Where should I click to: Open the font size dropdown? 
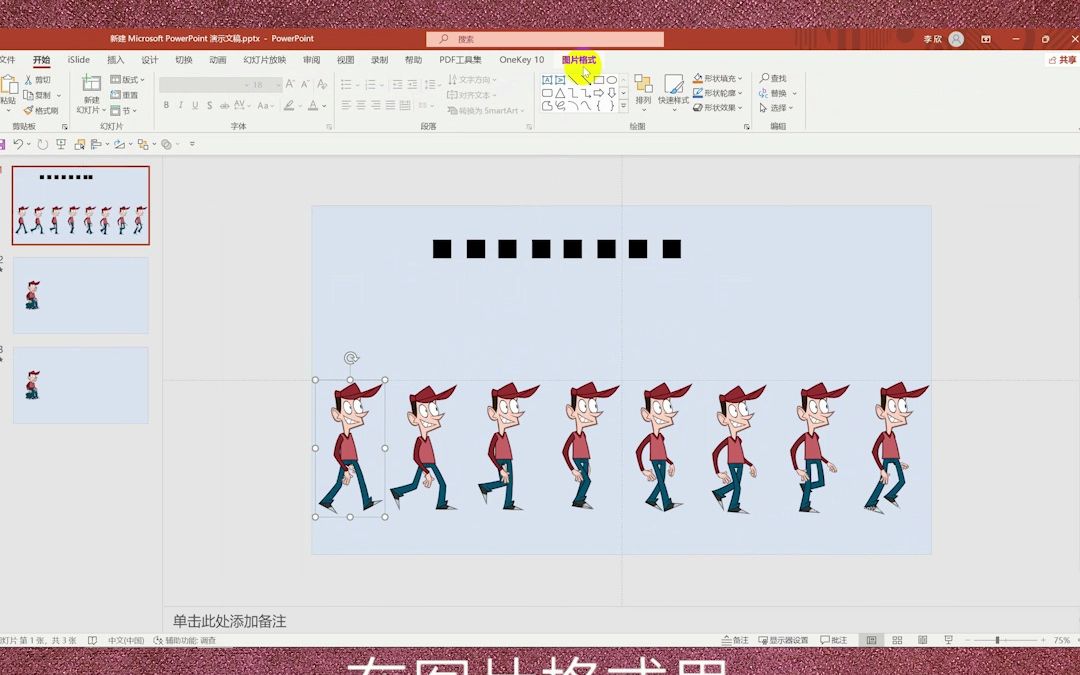tap(279, 84)
